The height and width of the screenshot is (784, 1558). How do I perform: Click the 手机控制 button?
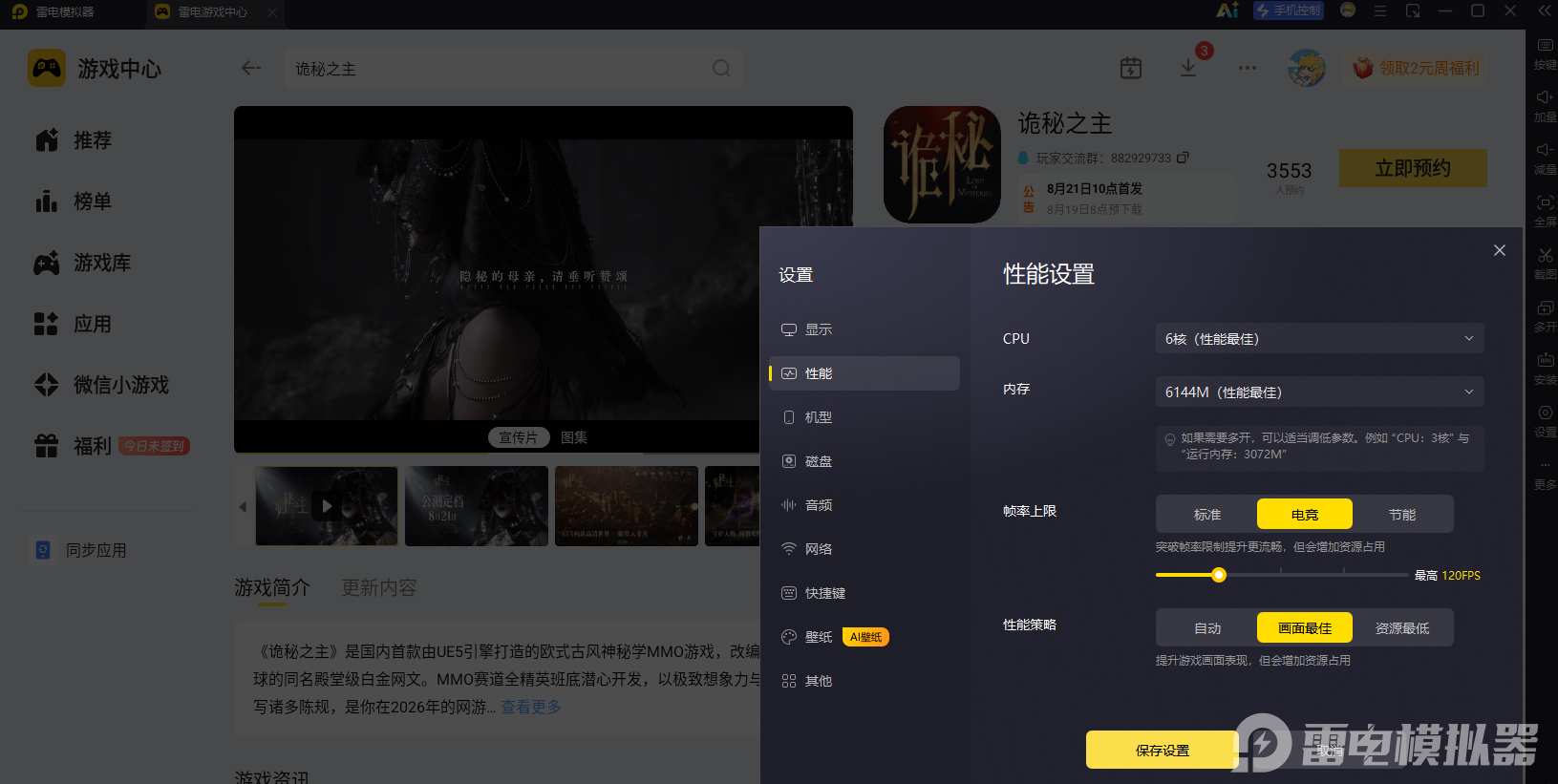(x=1289, y=11)
